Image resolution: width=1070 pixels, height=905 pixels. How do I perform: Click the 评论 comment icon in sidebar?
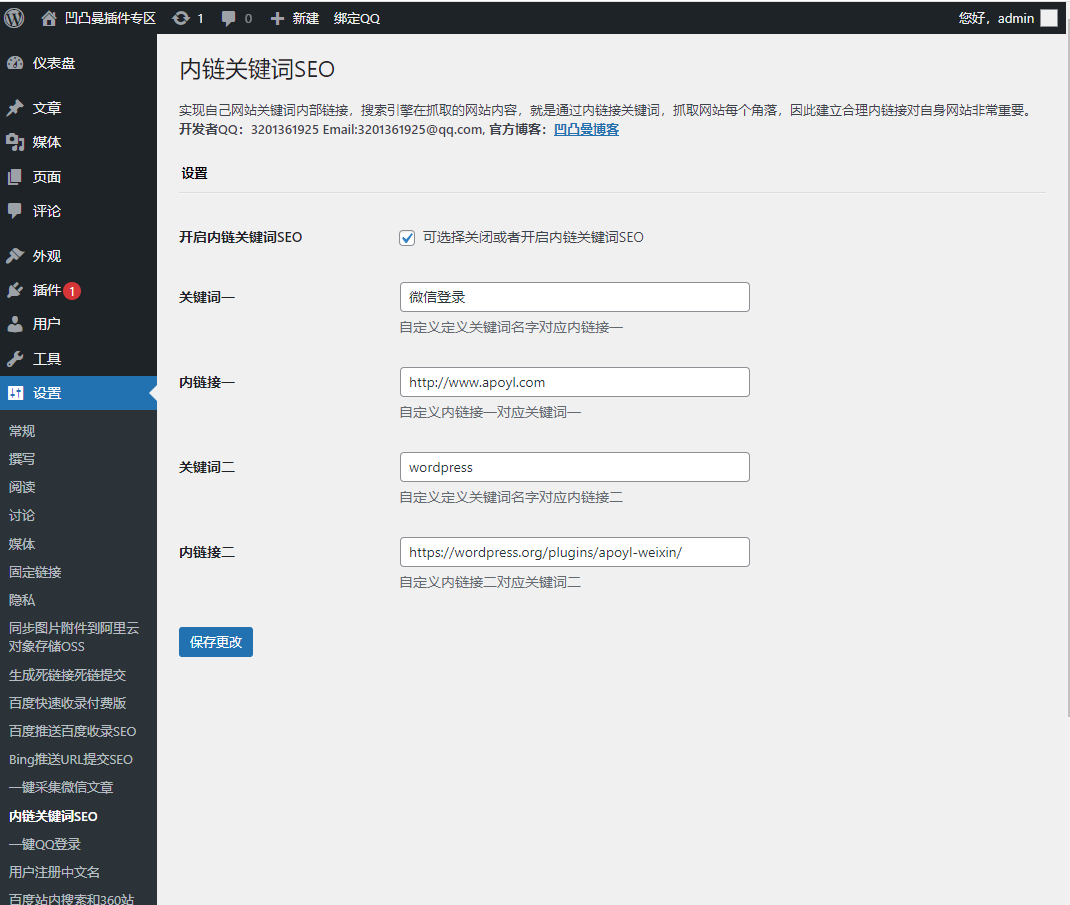pos(15,211)
